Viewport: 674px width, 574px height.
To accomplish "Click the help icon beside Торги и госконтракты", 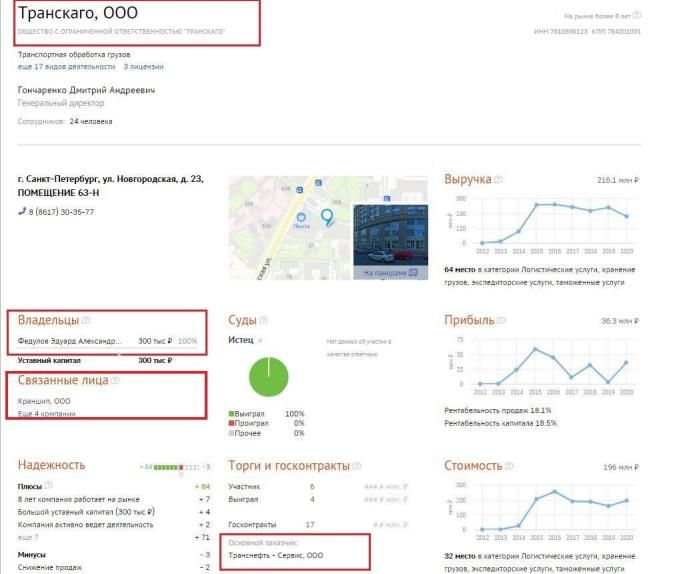I will click(357, 466).
